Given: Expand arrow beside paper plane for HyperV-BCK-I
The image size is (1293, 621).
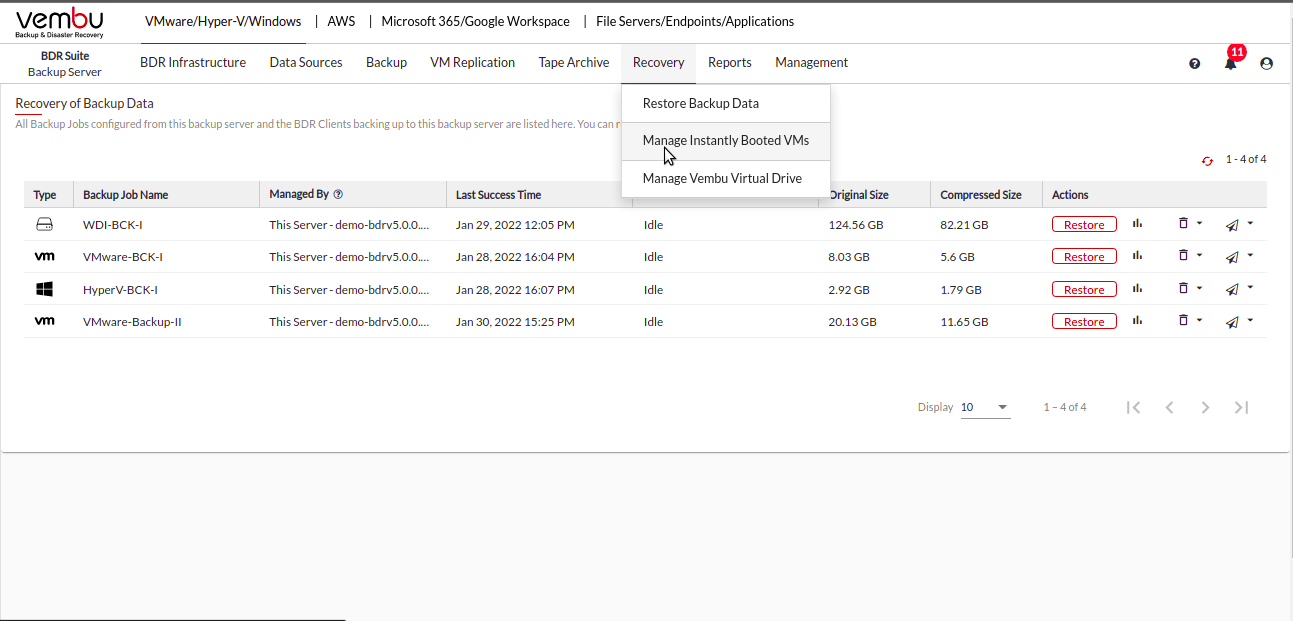Looking at the screenshot, I should pos(1250,289).
